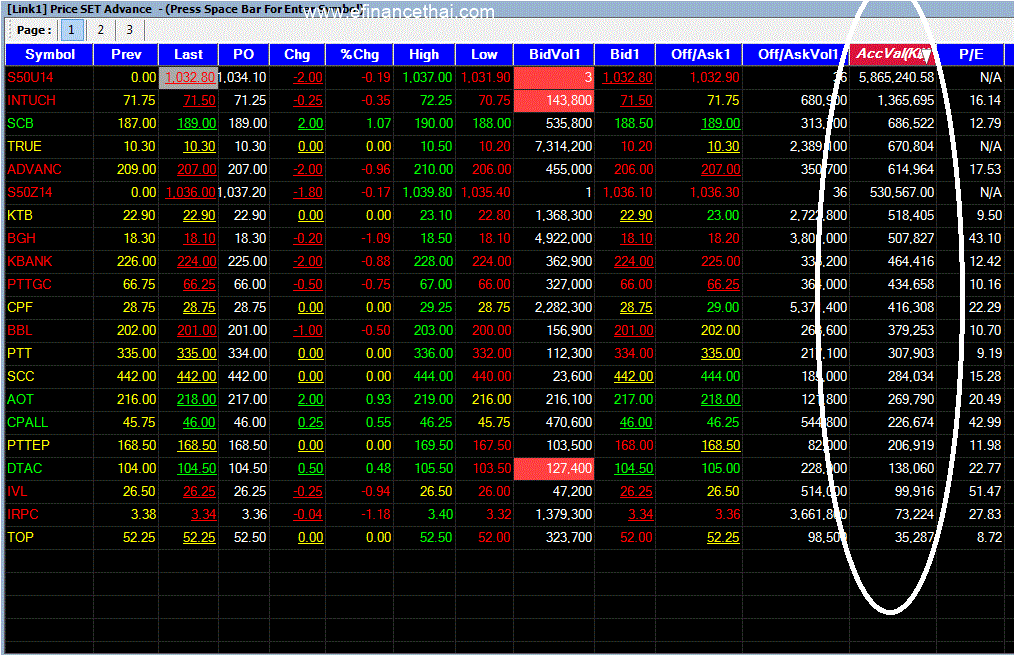Click the Last column header
The width and height of the screenshot is (1014, 655).
[188, 54]
